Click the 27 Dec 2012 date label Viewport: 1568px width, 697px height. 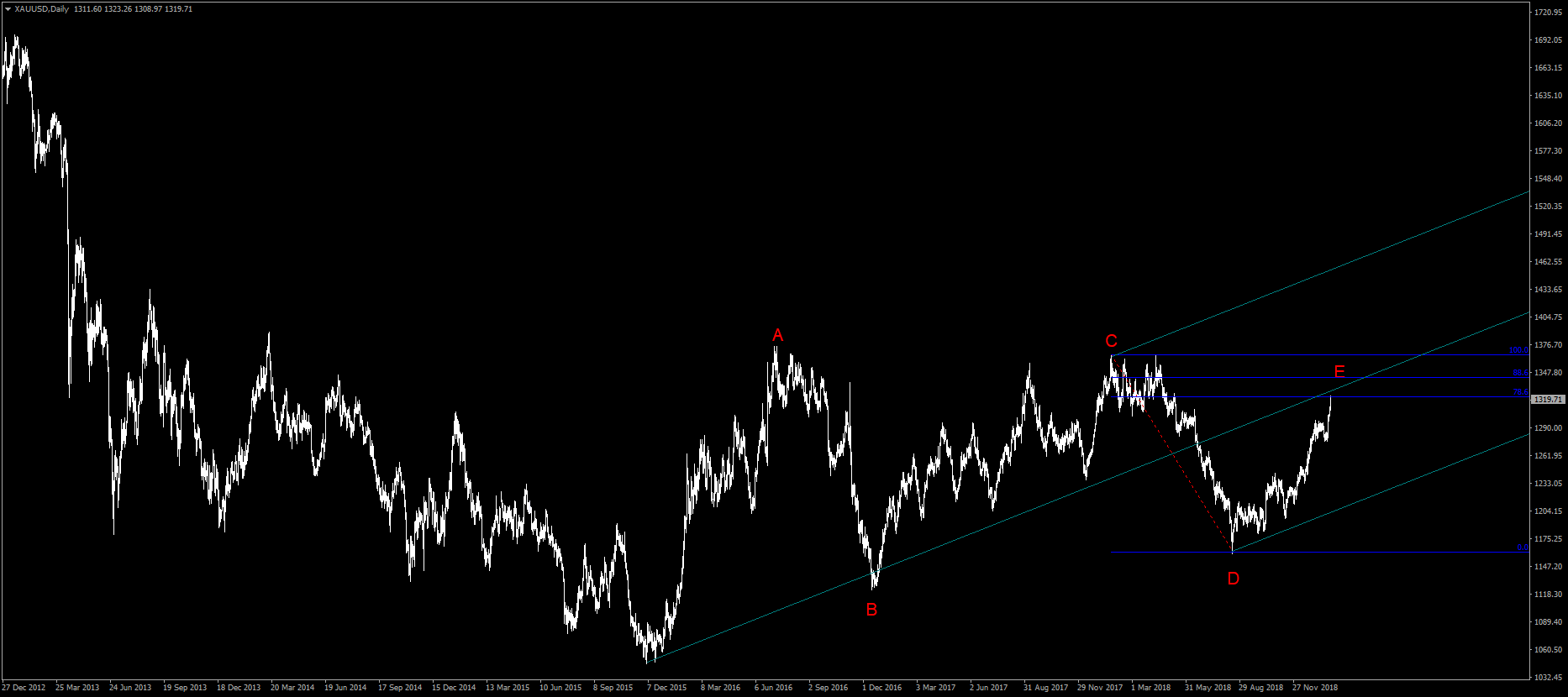point(24,688)
